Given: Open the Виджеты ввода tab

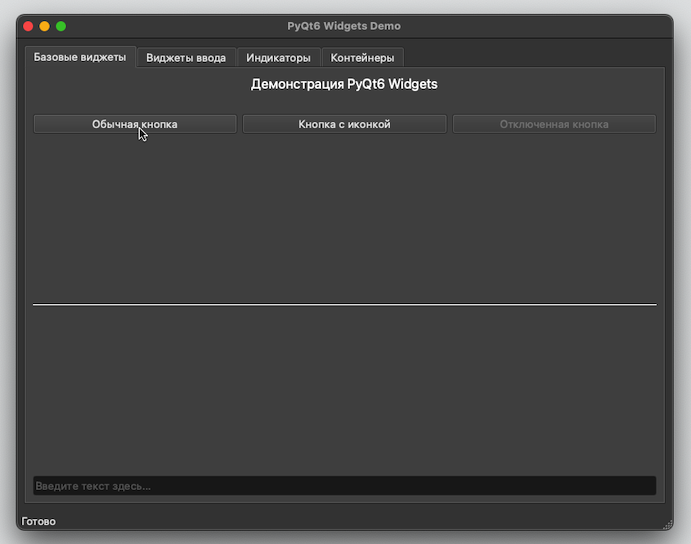Looking at the screenshot, I should [186, 58].
